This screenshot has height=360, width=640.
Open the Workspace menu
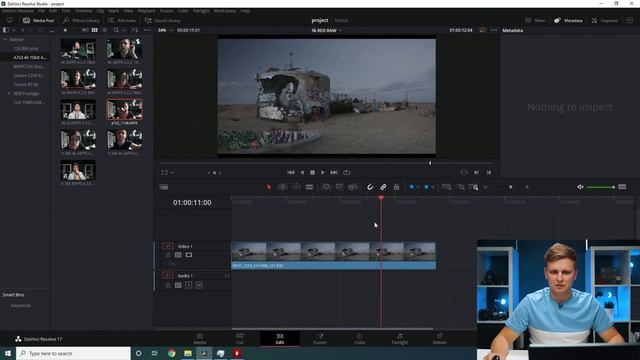(x=225, y=11)
